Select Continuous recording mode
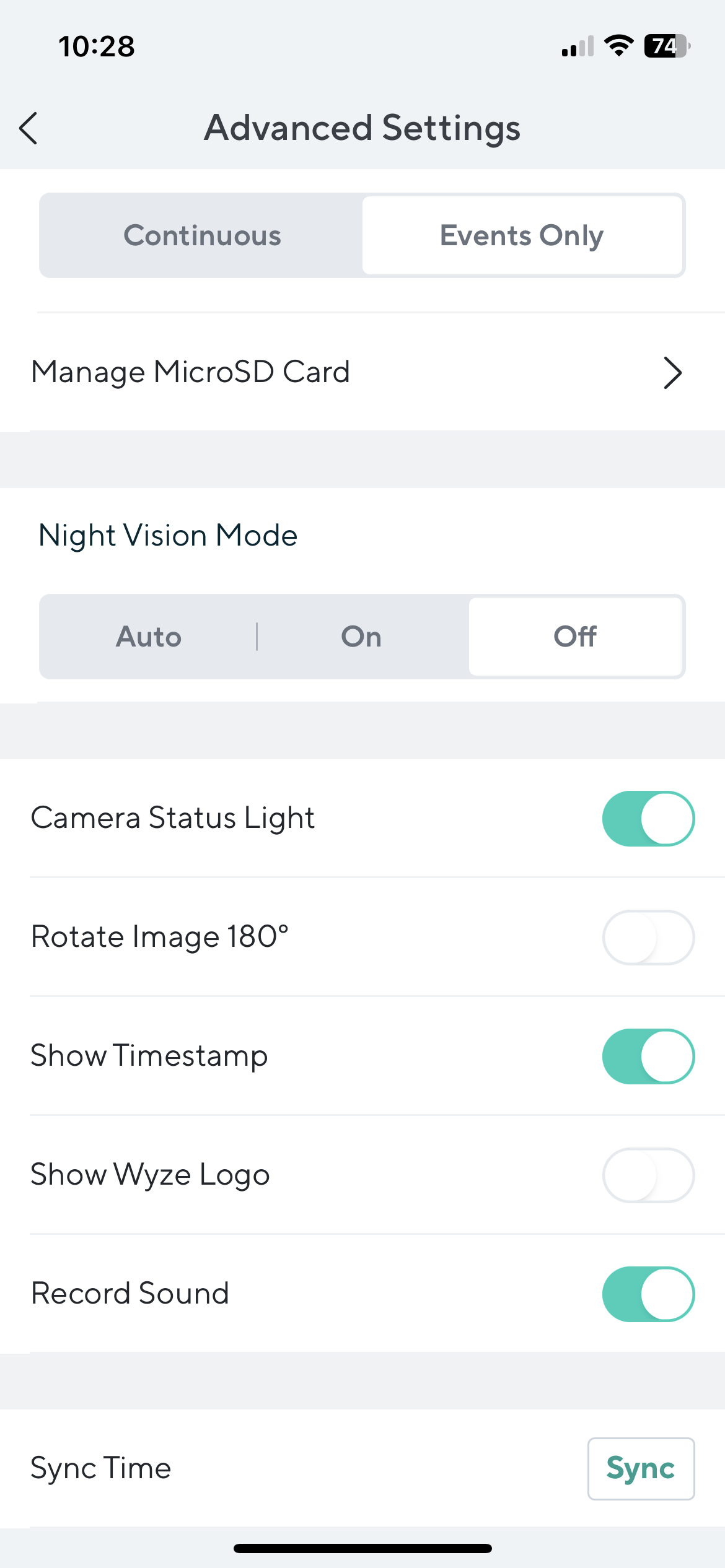This screenshot has width=725, height=1568. 202,235
